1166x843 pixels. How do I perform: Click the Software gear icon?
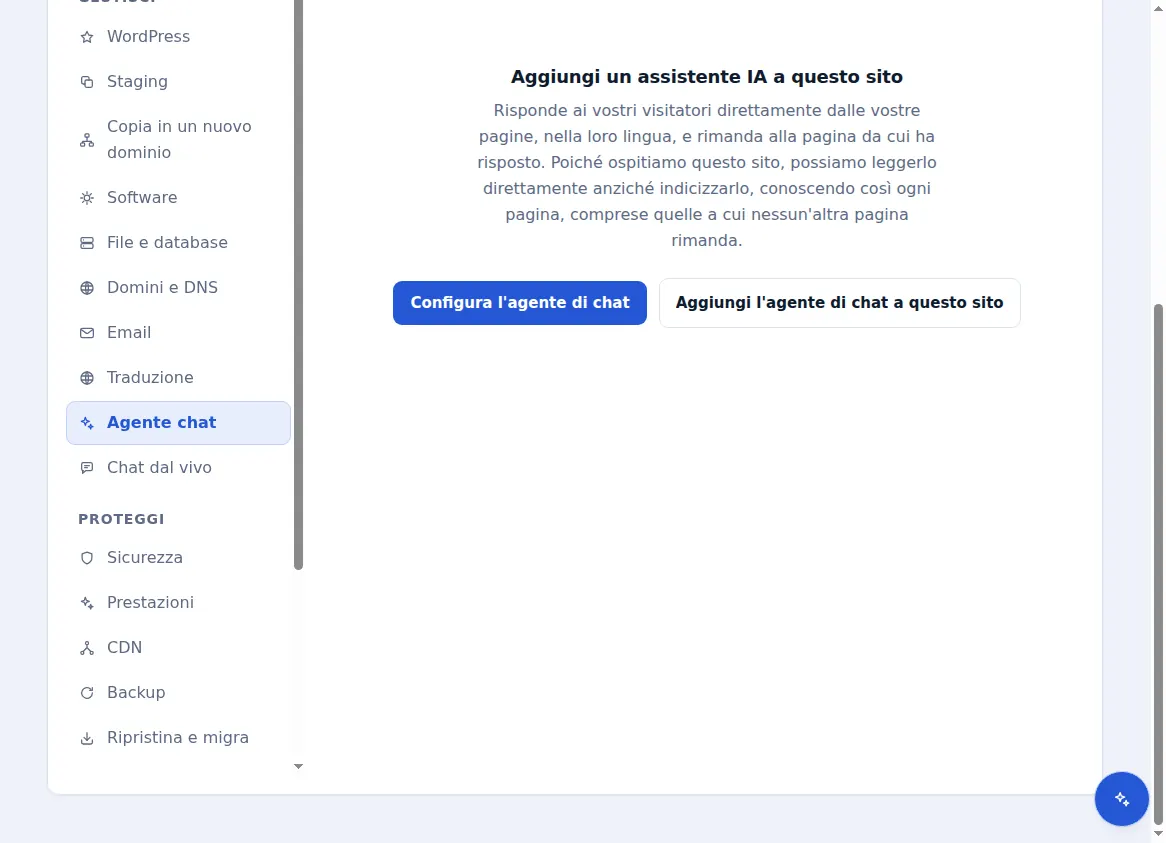[87, 198]
